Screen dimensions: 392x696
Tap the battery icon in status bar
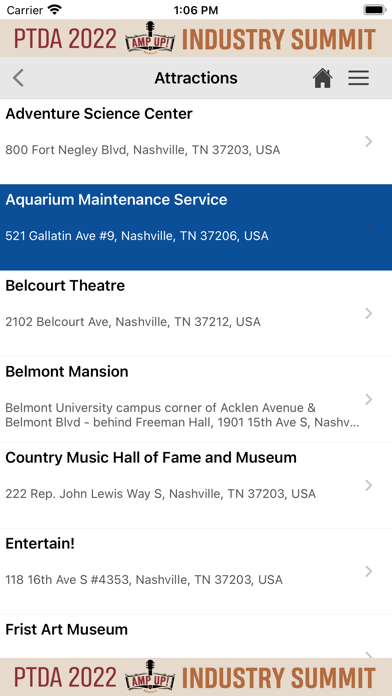(x=375, y=10)
